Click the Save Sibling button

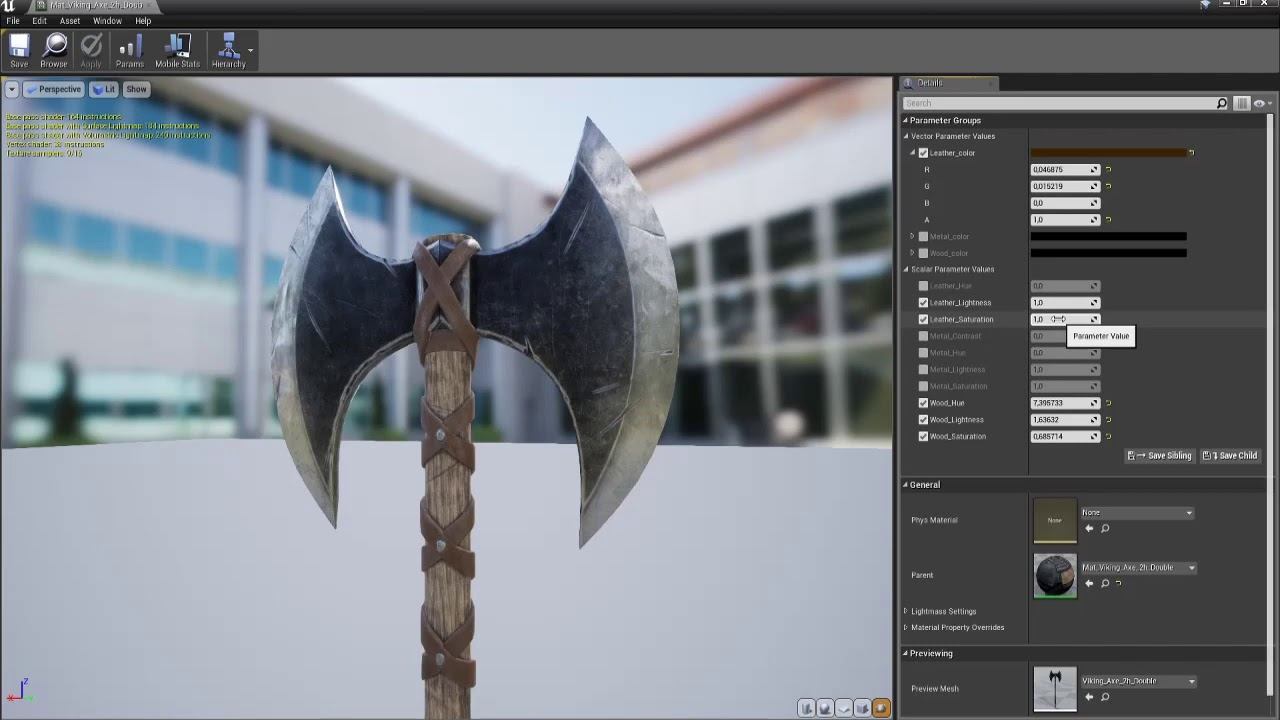point(1159,456)
